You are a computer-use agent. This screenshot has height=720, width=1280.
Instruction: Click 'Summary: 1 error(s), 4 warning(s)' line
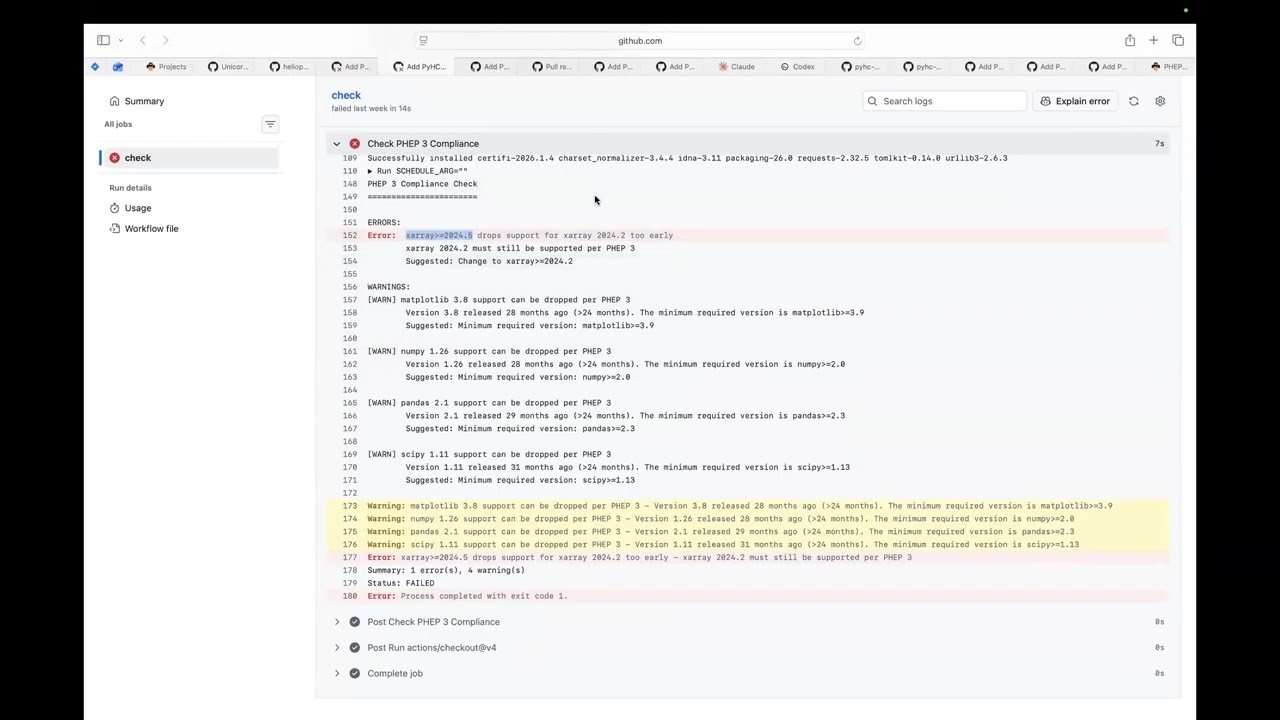point(446,571)
